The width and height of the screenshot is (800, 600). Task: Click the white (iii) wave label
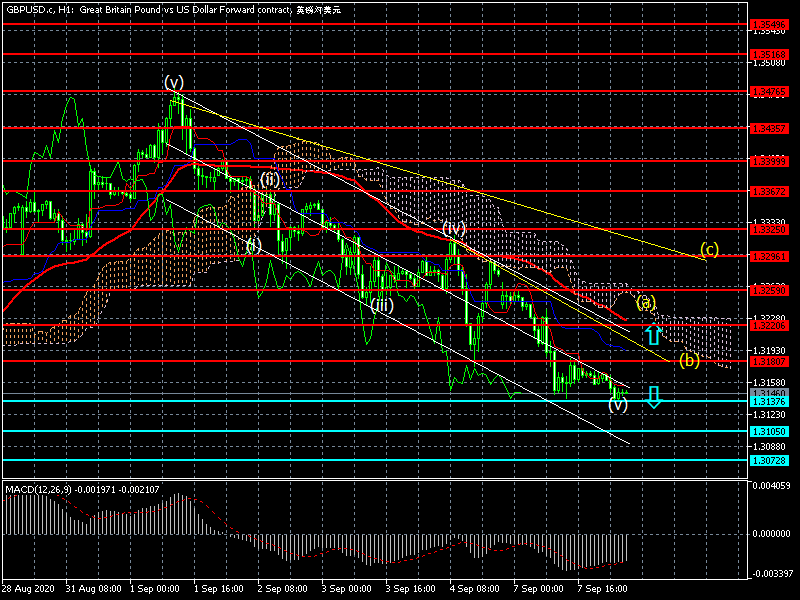coord(382,305)
